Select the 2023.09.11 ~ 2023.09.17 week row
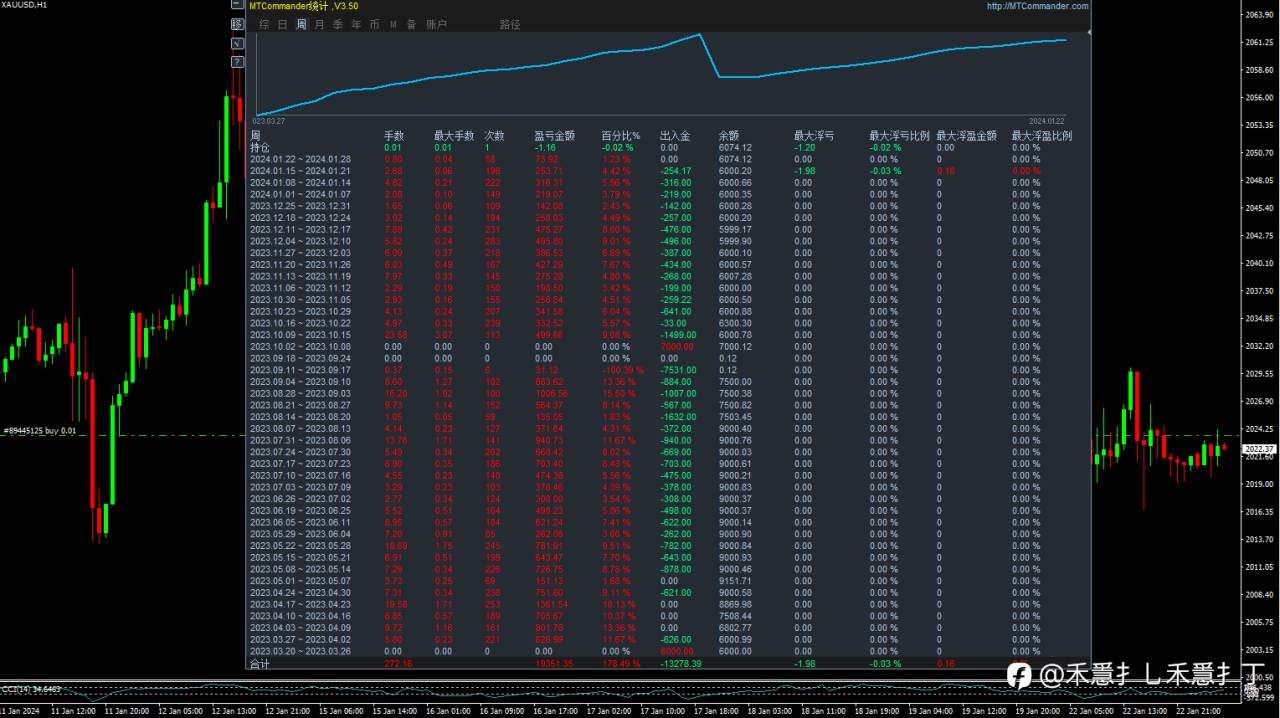This screenshot has width=1280, height=718. tap(668, 370)
